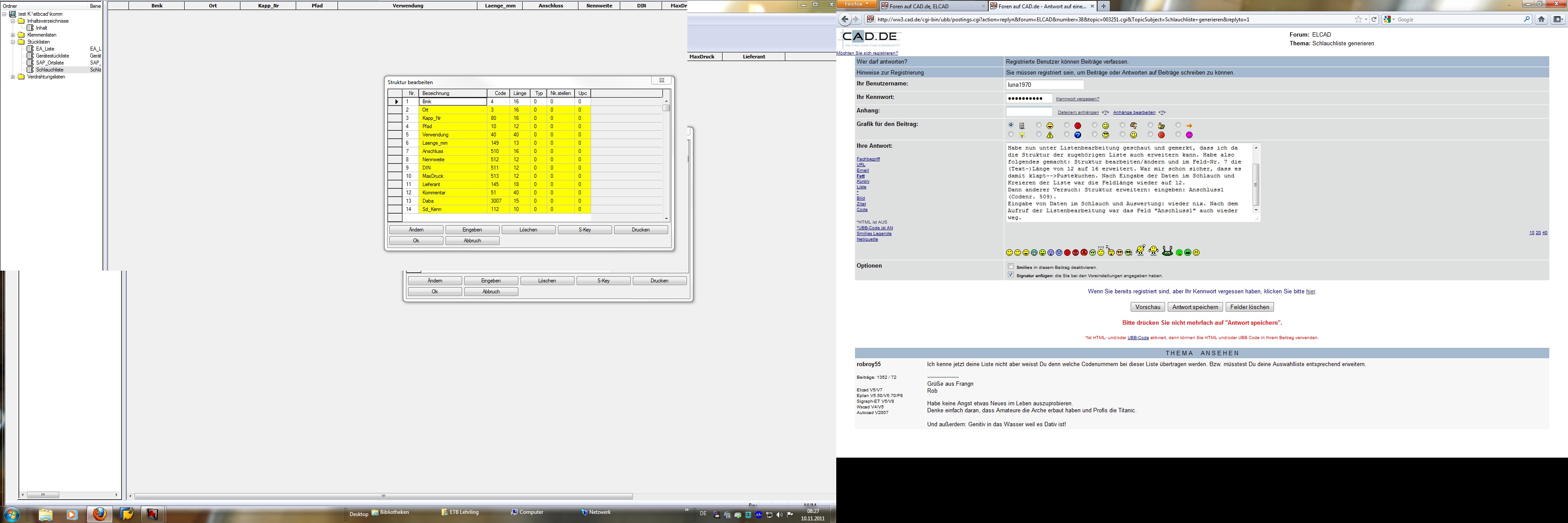The height and width of the screenshot is (523, 1568).
Task: Launch Windows Media Player from taskbar
Action: (72, 514)
